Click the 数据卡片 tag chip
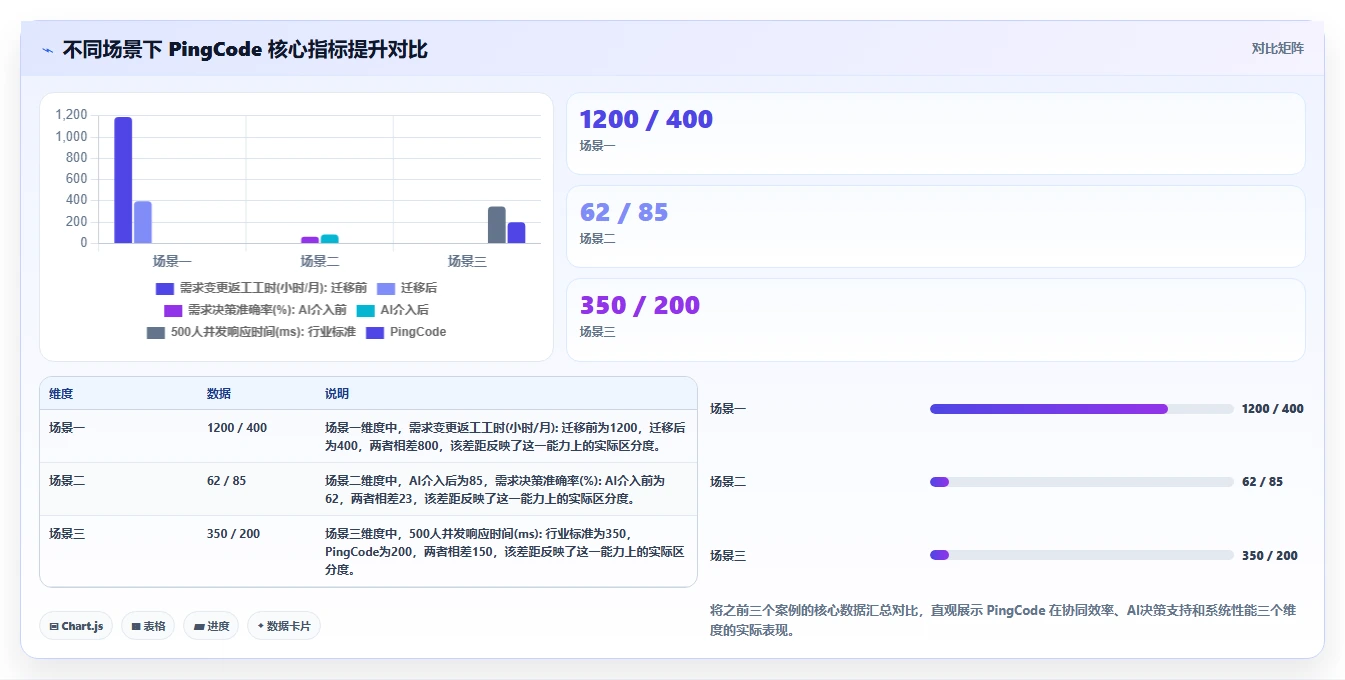The height and width of the screenshot is (680, 1345). click(284, 626)
